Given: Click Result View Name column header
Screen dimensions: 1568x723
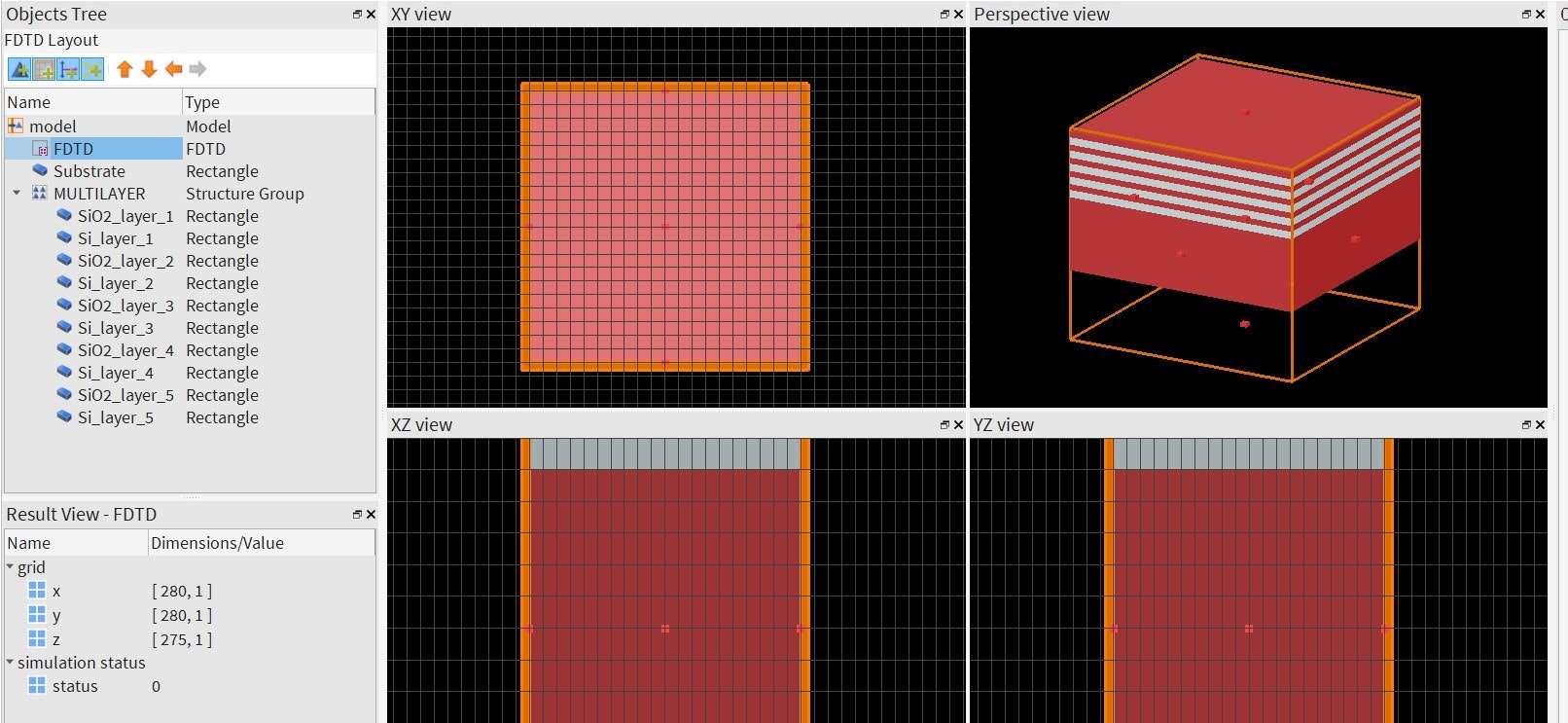Looking at the screenshot, I should click(76, 543).
